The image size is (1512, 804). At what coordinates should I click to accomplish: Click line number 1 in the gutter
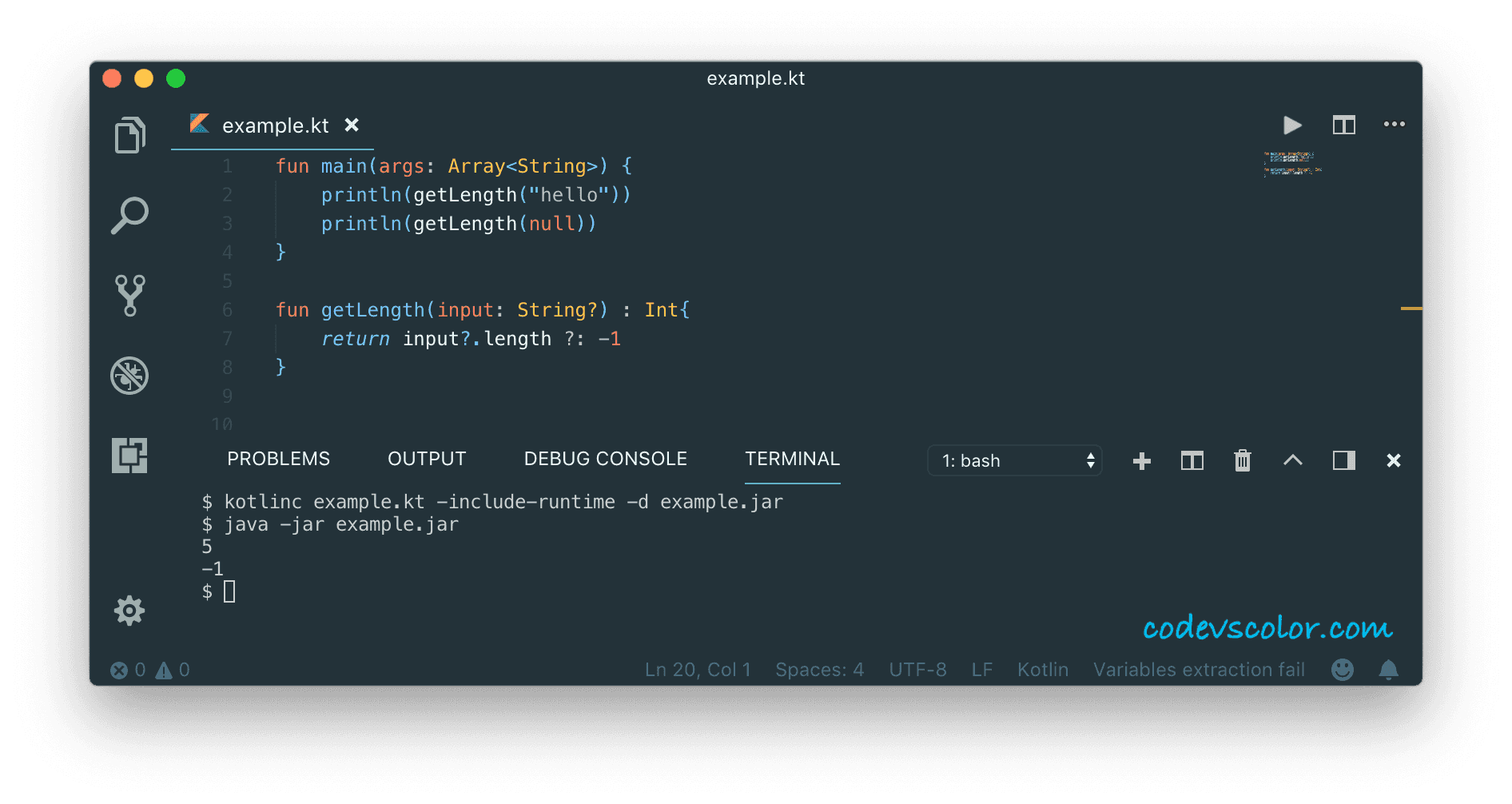click(x=227, y=166)
